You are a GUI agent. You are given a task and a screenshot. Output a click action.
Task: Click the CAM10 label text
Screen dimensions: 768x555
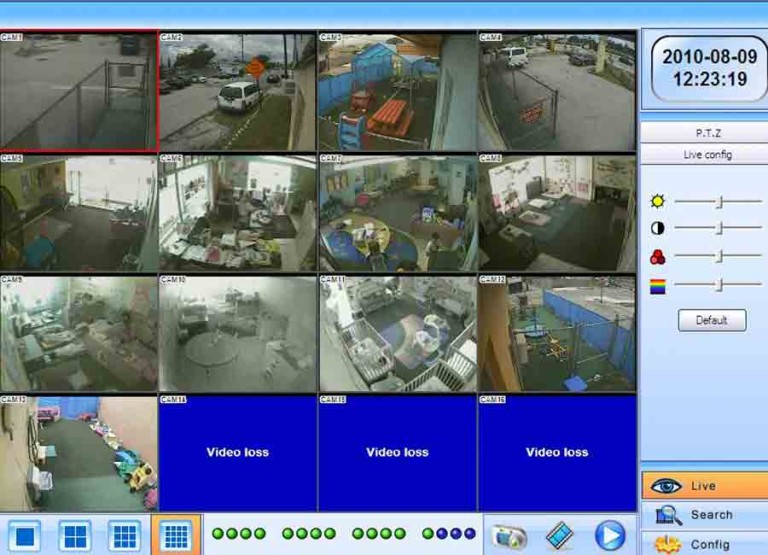tap(173, 279)
